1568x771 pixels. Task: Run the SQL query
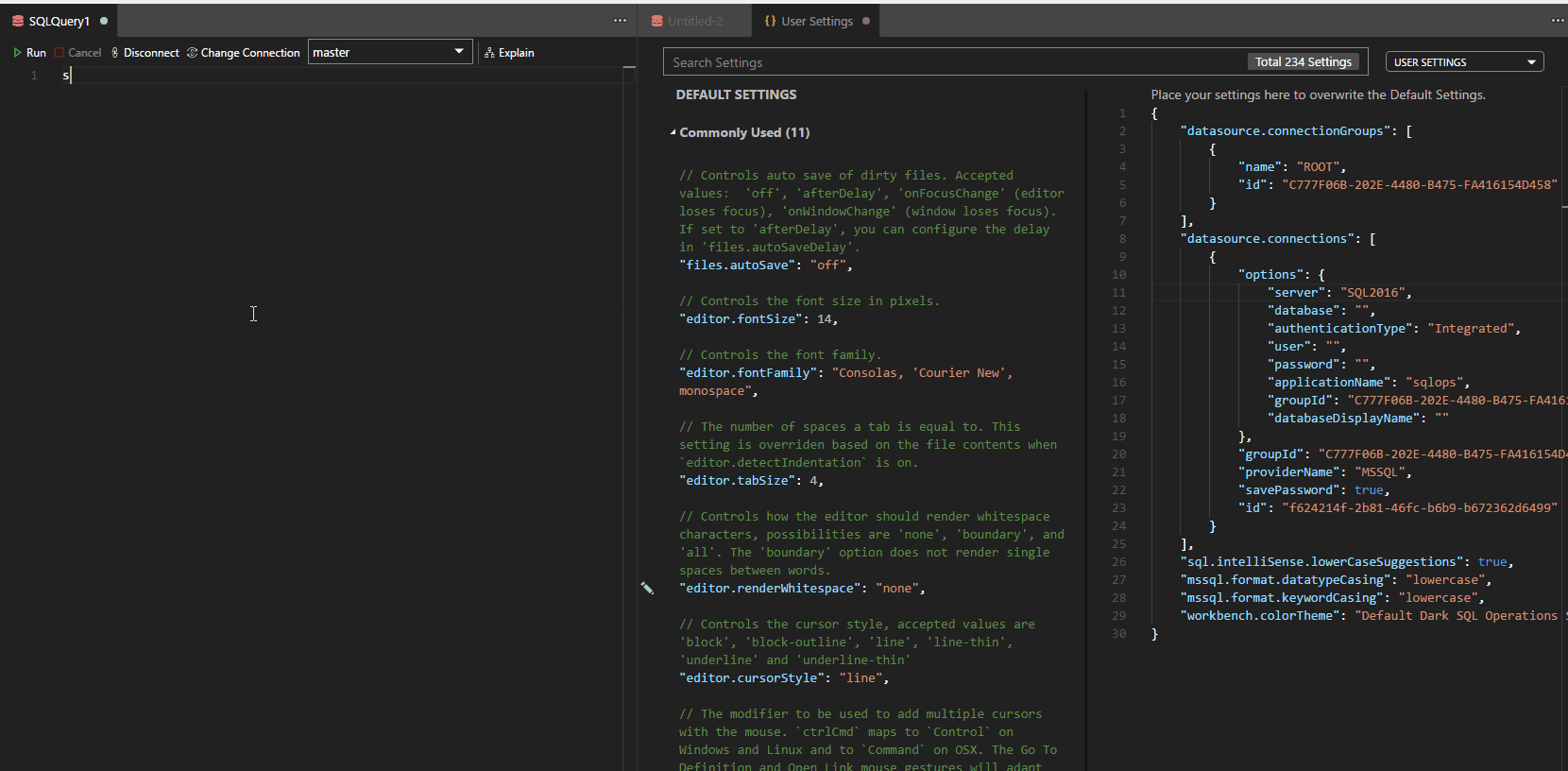(x=29, y=53)
